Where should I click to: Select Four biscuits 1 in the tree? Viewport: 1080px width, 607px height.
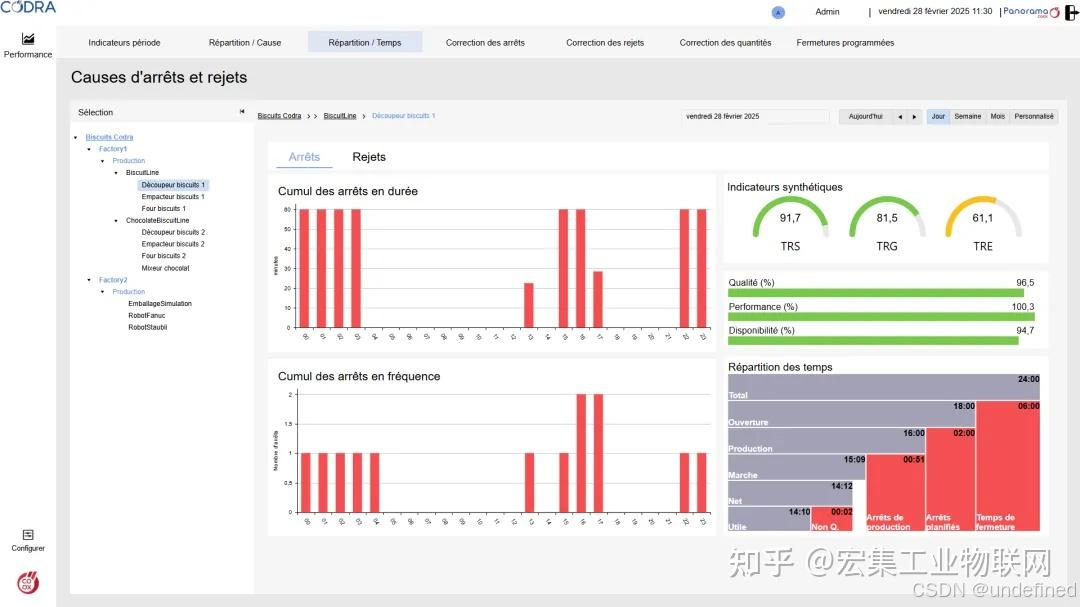coord(163,208)
